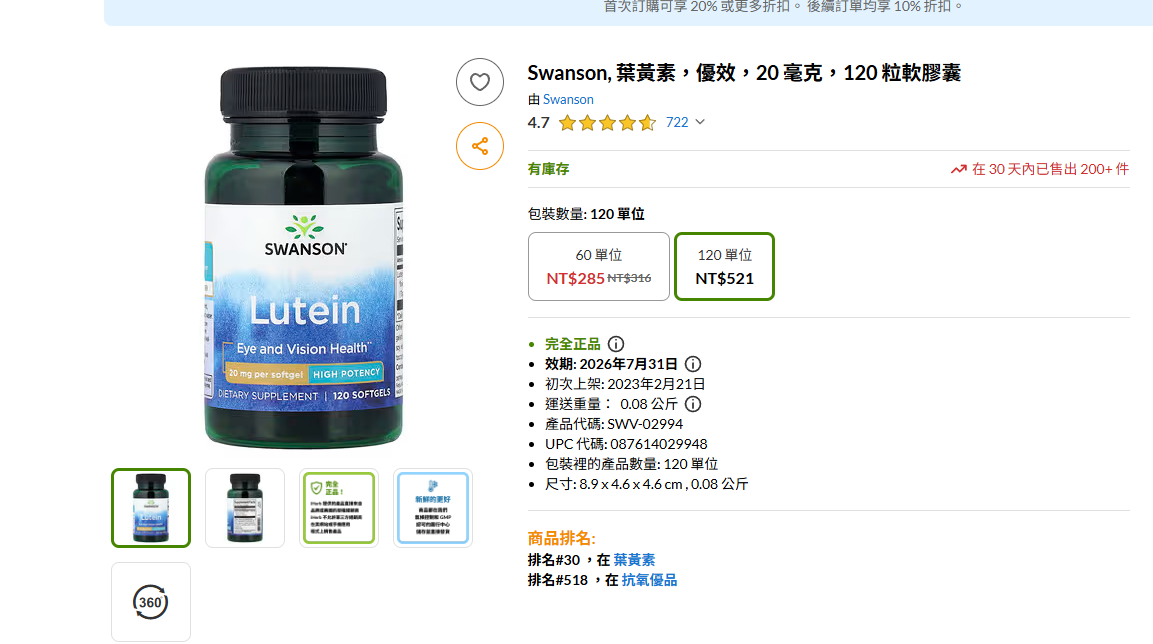Select the first bottle front thumbnail

[151, 508]
